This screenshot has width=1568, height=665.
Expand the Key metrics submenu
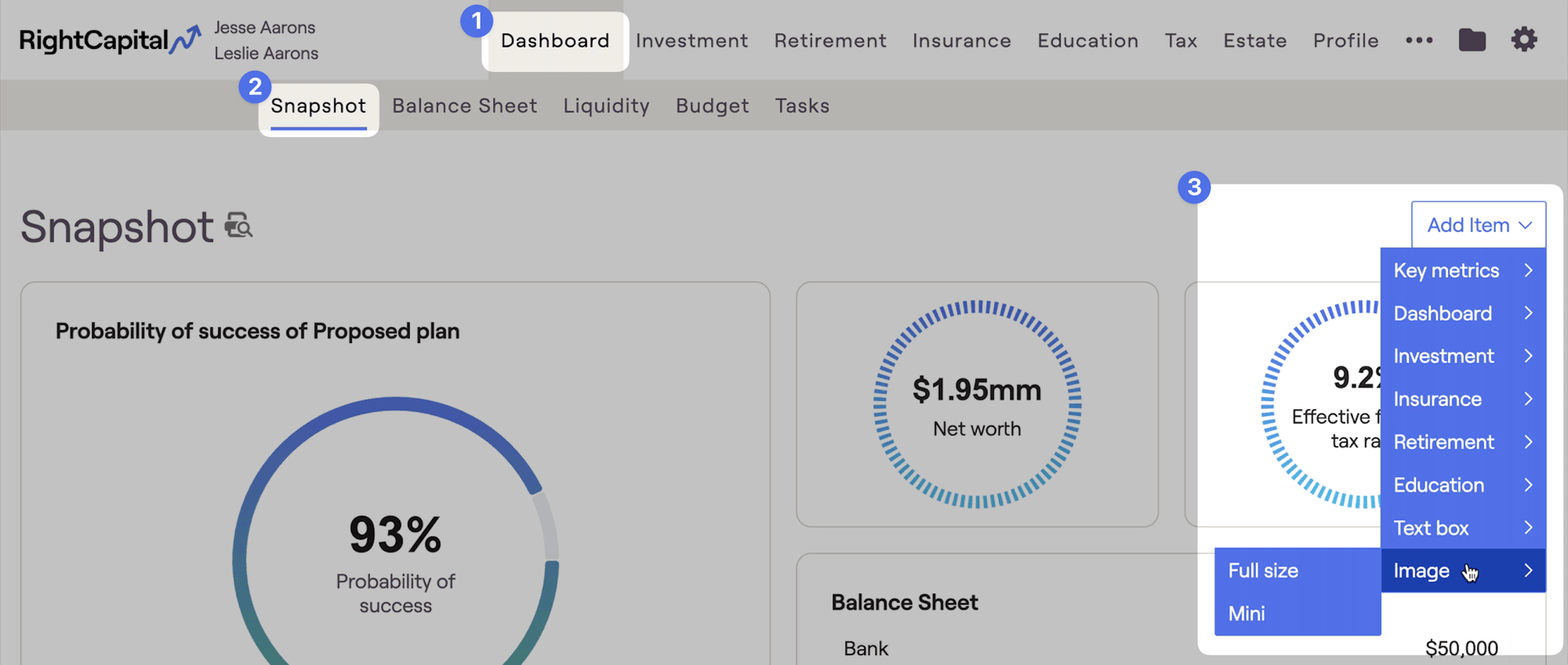tap(1463, 270)
